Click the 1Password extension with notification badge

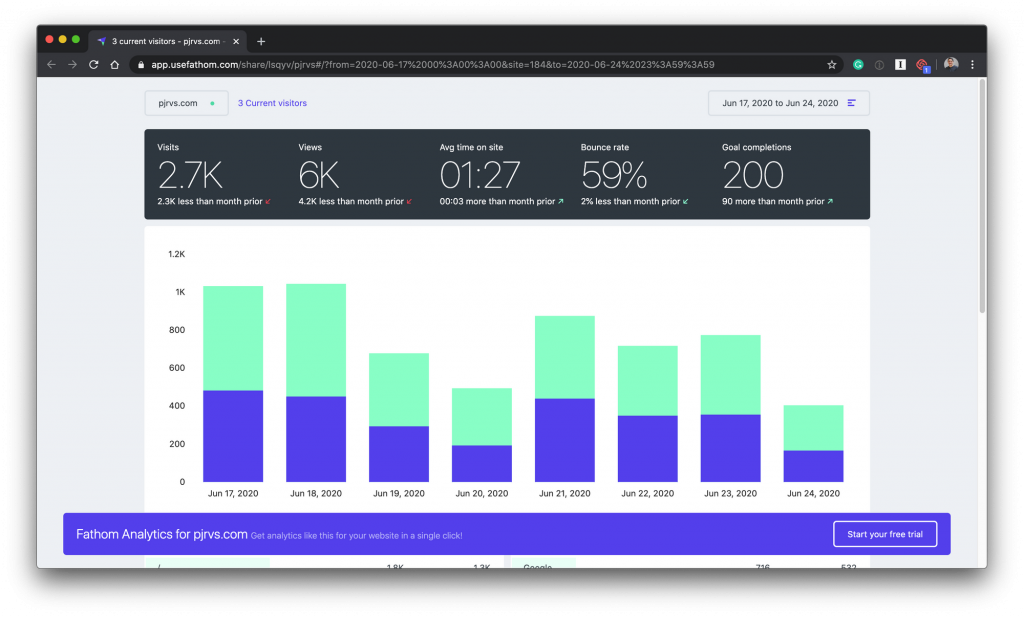(921, 64)
